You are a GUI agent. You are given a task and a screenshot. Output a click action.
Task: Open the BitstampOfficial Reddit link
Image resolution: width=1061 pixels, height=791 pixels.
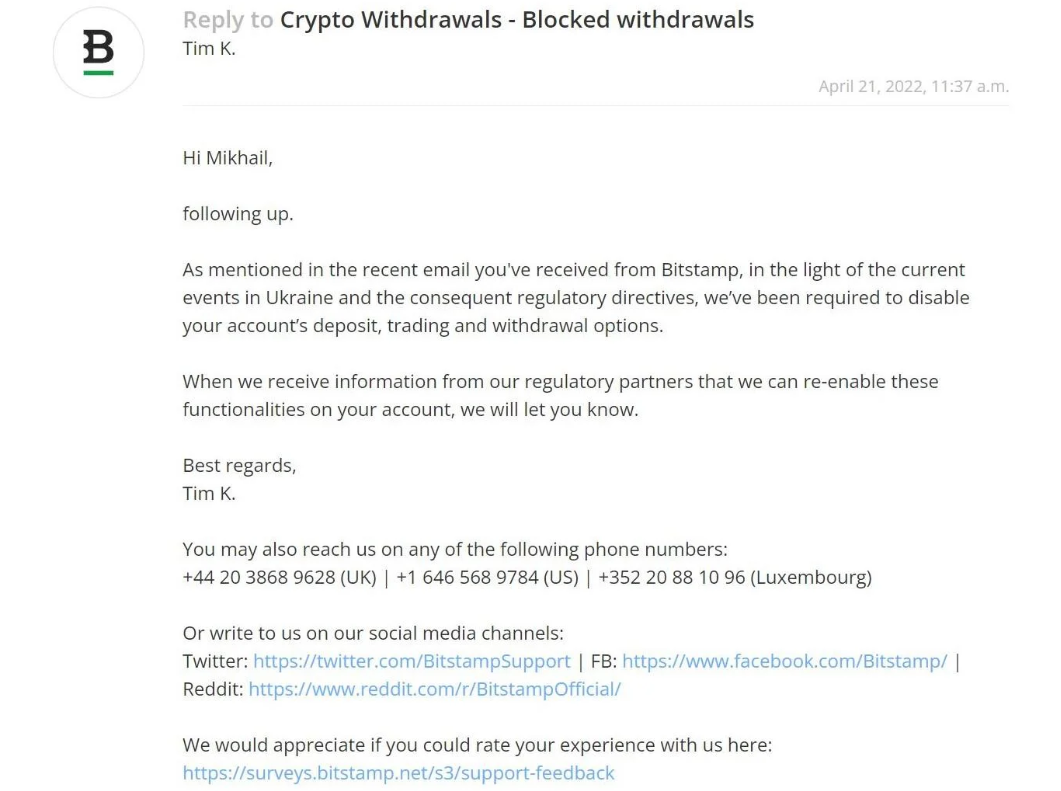(x=434, y=689)
